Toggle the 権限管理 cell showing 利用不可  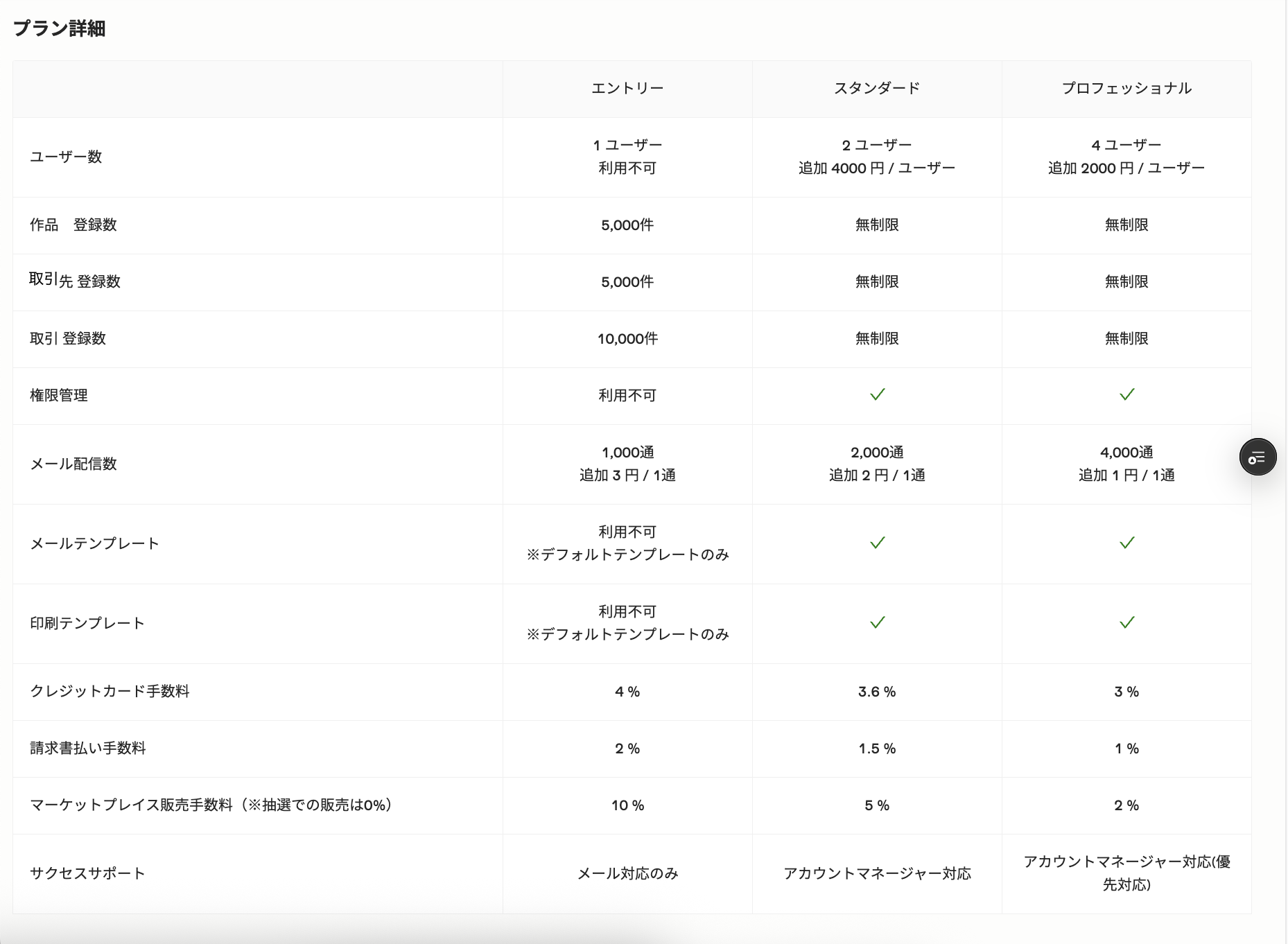pyautogui.click(x=627, y=395)
